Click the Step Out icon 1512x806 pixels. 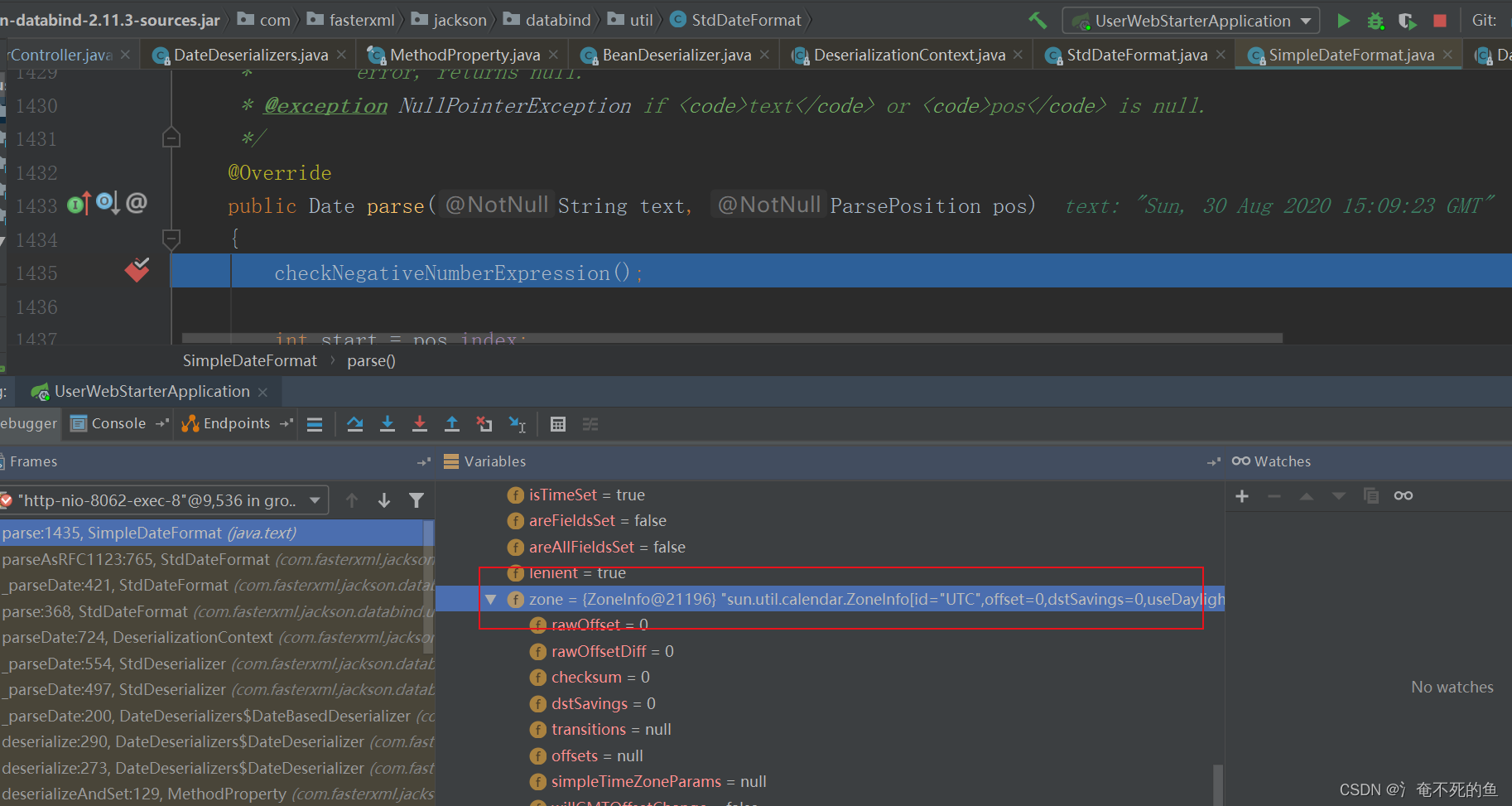pyautogui.click(x=452, y=424)
